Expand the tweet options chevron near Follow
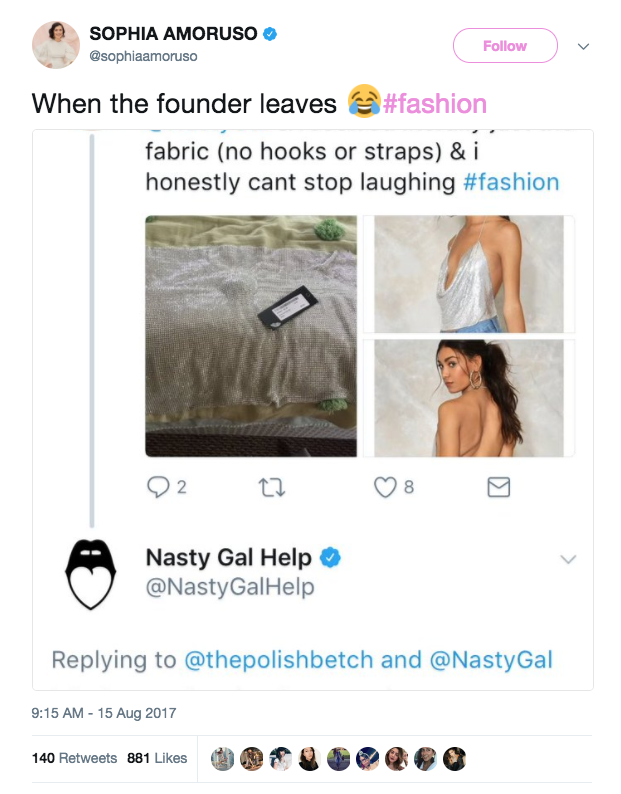This screenshot has height=794, width=621. tap(584, 46)
